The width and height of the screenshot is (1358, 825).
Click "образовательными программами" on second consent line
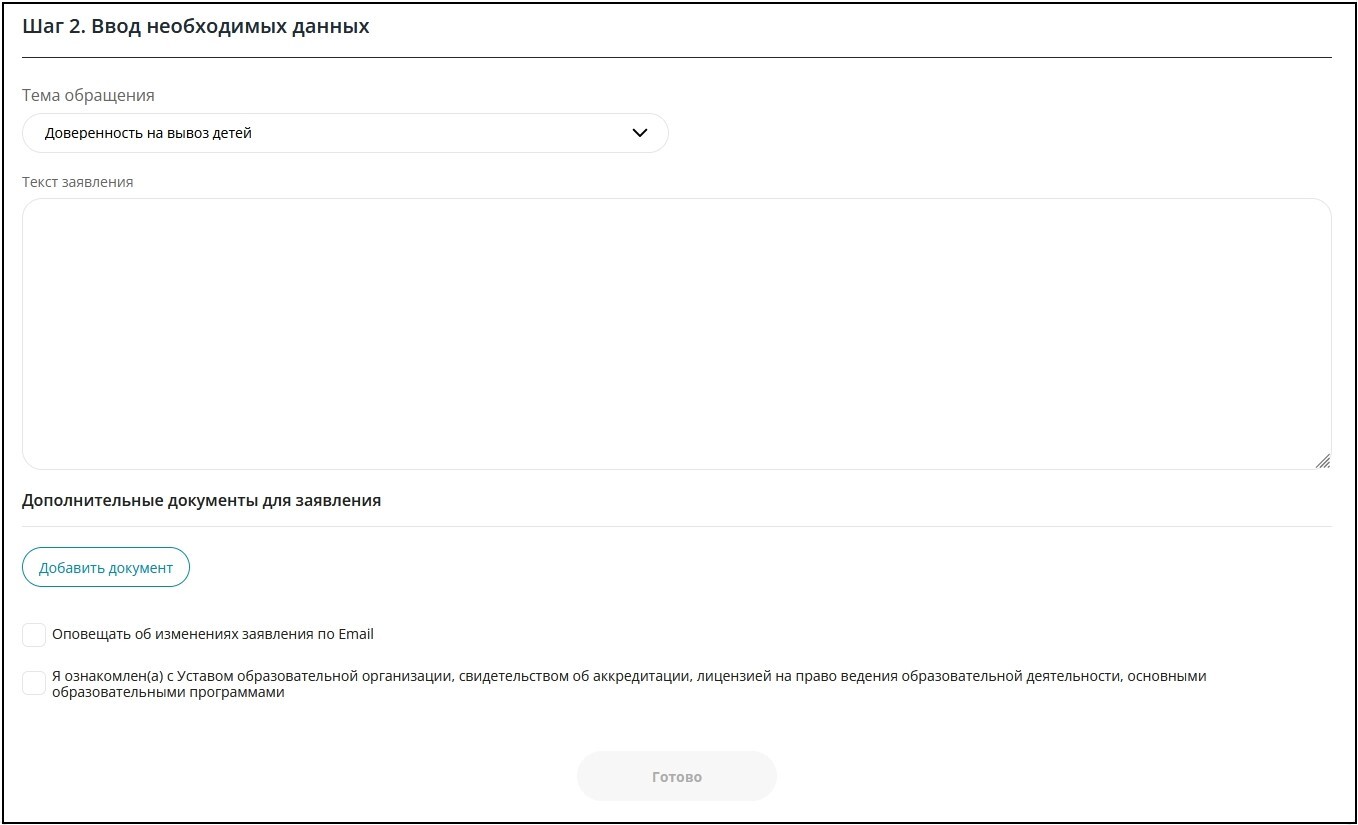168,693
